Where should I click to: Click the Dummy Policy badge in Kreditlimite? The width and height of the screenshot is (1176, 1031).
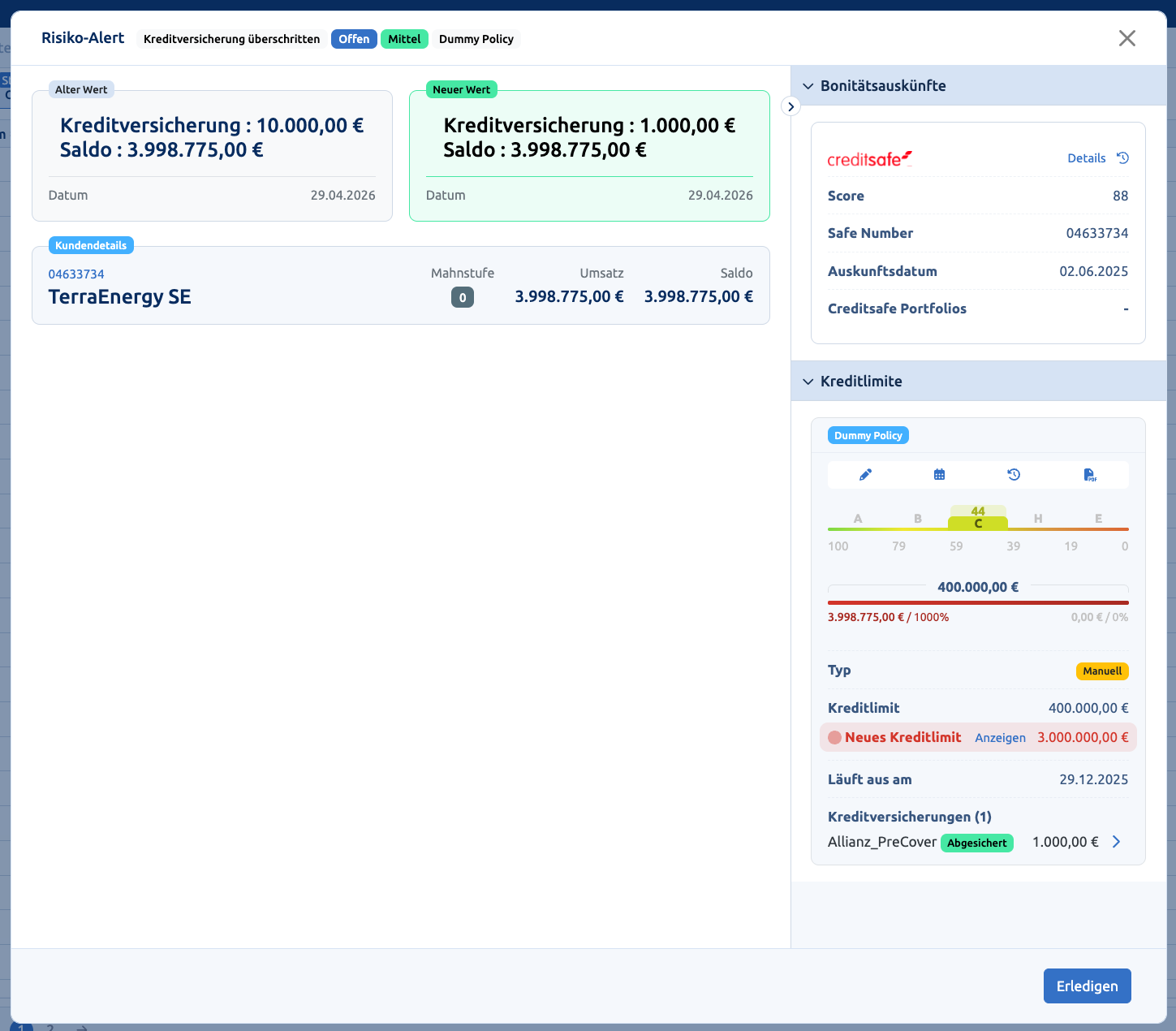868,436
